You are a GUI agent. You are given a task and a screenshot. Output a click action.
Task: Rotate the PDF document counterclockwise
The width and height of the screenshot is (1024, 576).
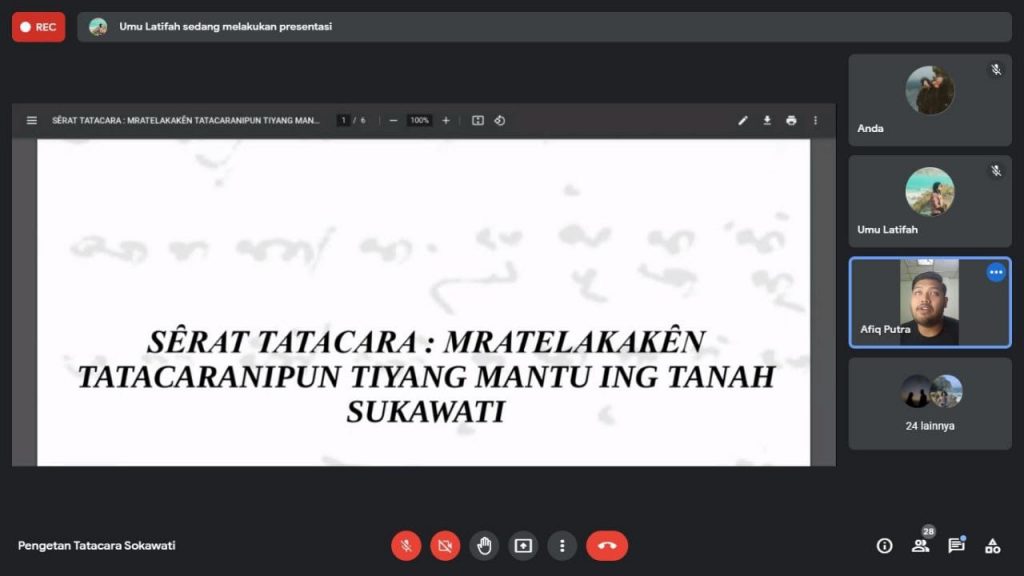(x=500, y=120)
